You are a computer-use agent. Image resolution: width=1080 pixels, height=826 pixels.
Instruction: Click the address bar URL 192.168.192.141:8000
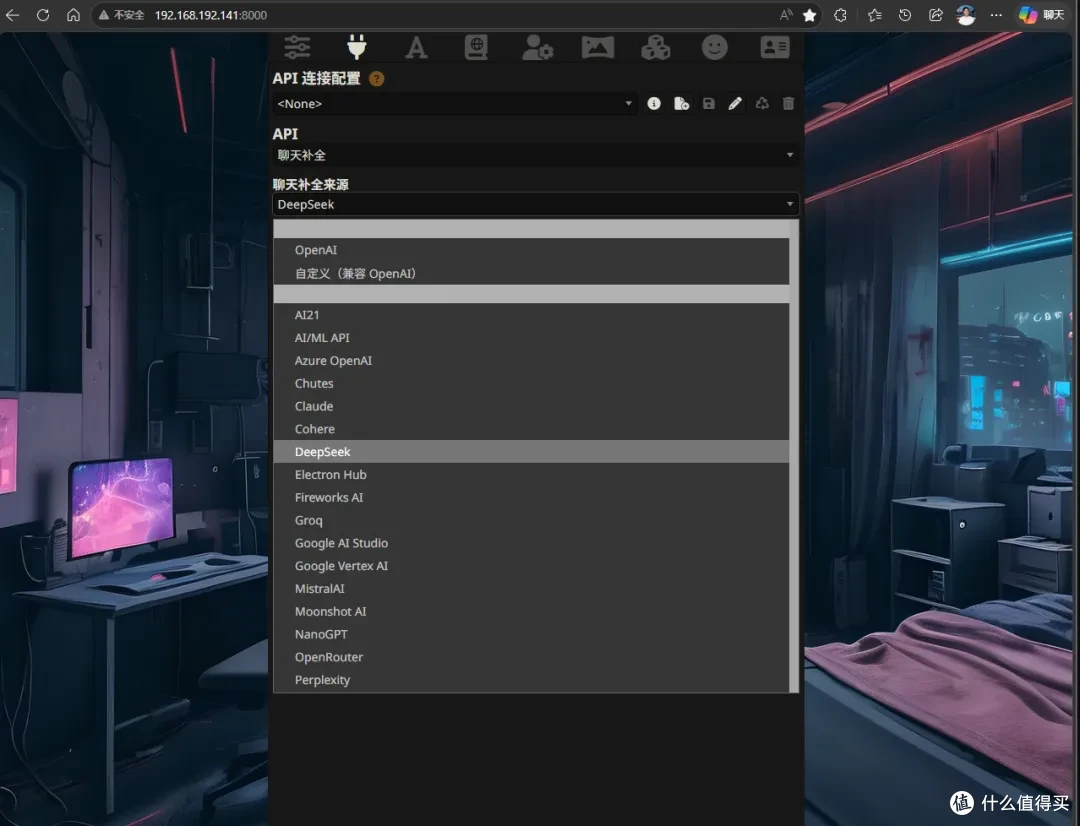tap(211, 15)
